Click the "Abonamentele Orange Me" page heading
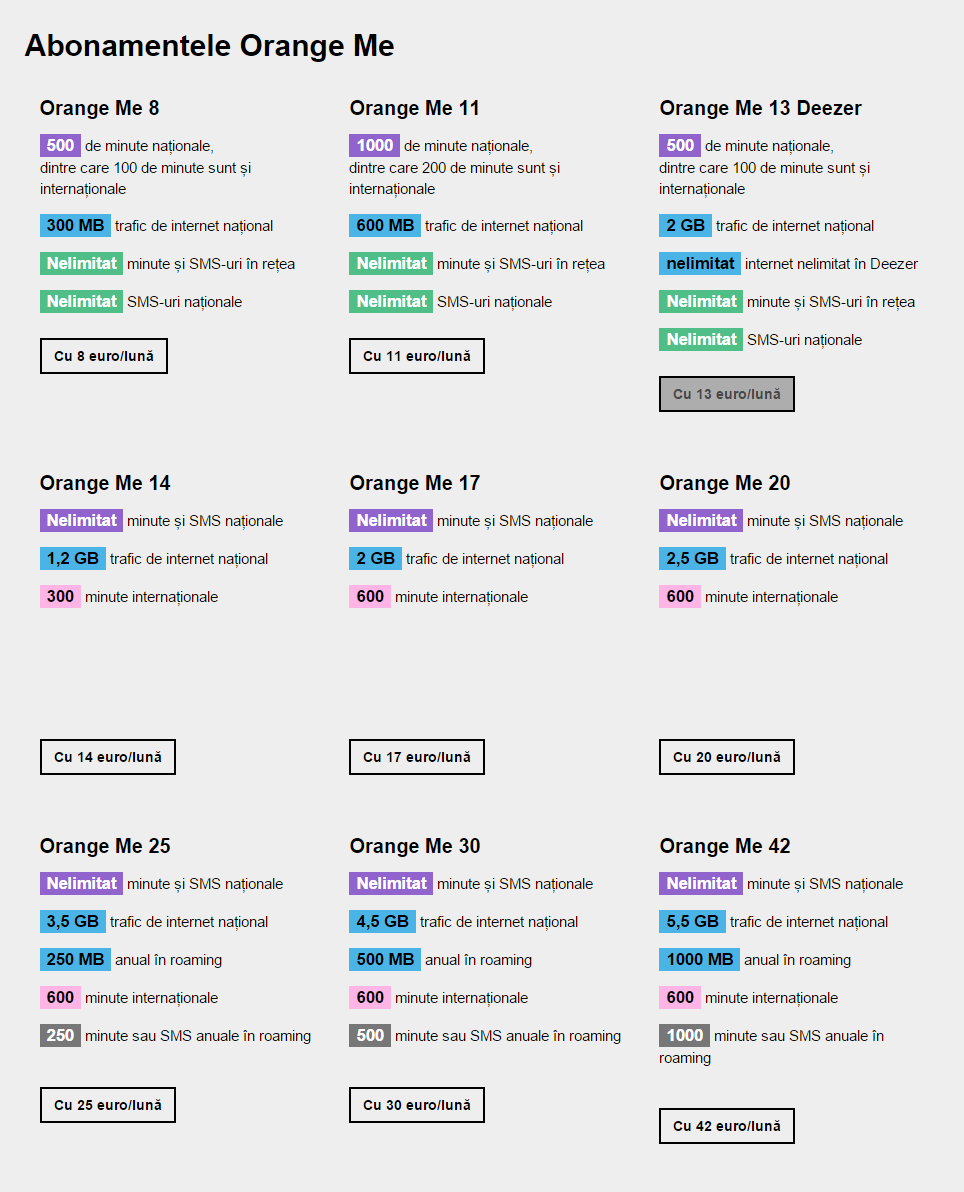The image size is (964, 1192). (x=209, y=46)
